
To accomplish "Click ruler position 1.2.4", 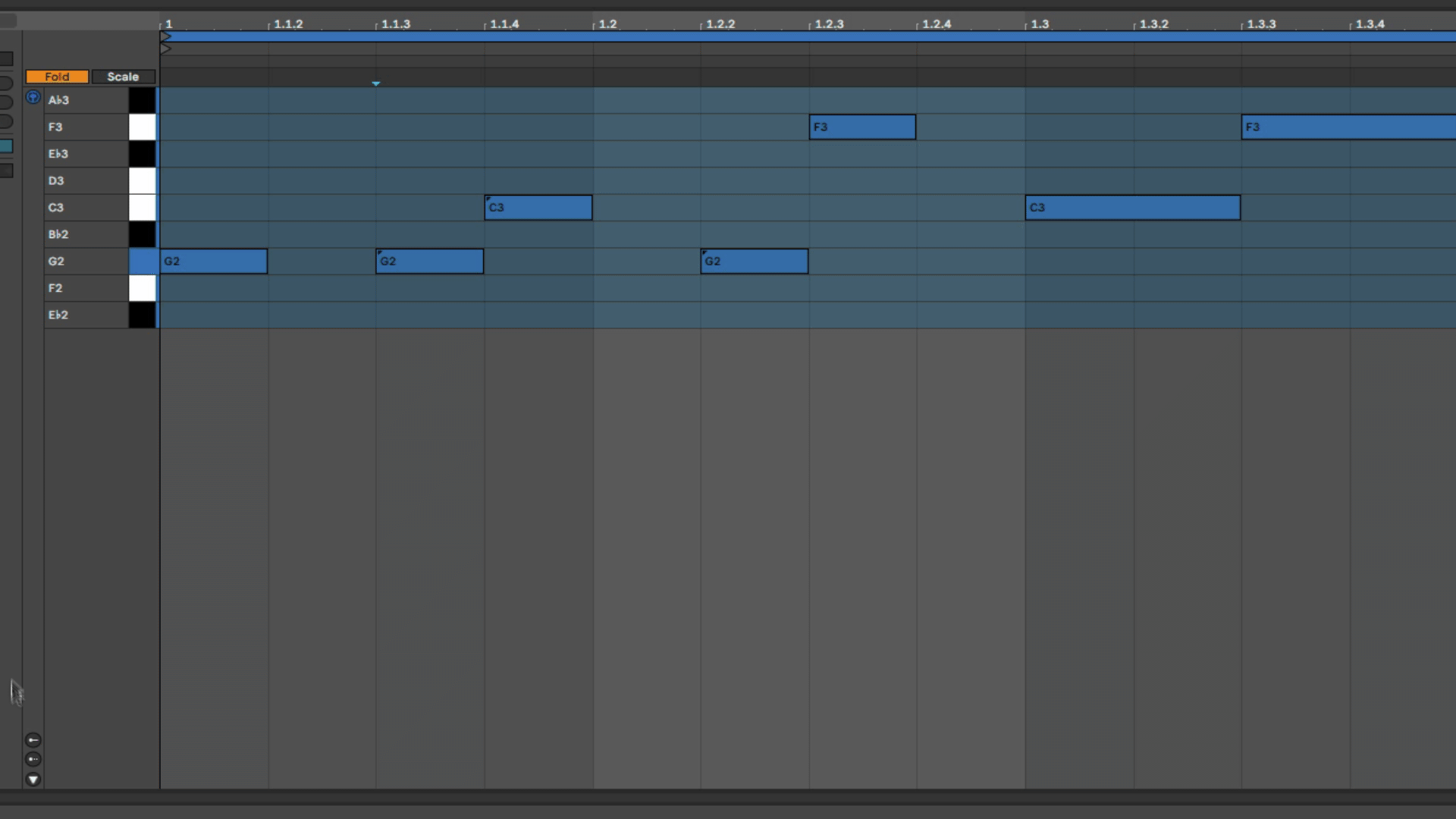I will 937,24.
